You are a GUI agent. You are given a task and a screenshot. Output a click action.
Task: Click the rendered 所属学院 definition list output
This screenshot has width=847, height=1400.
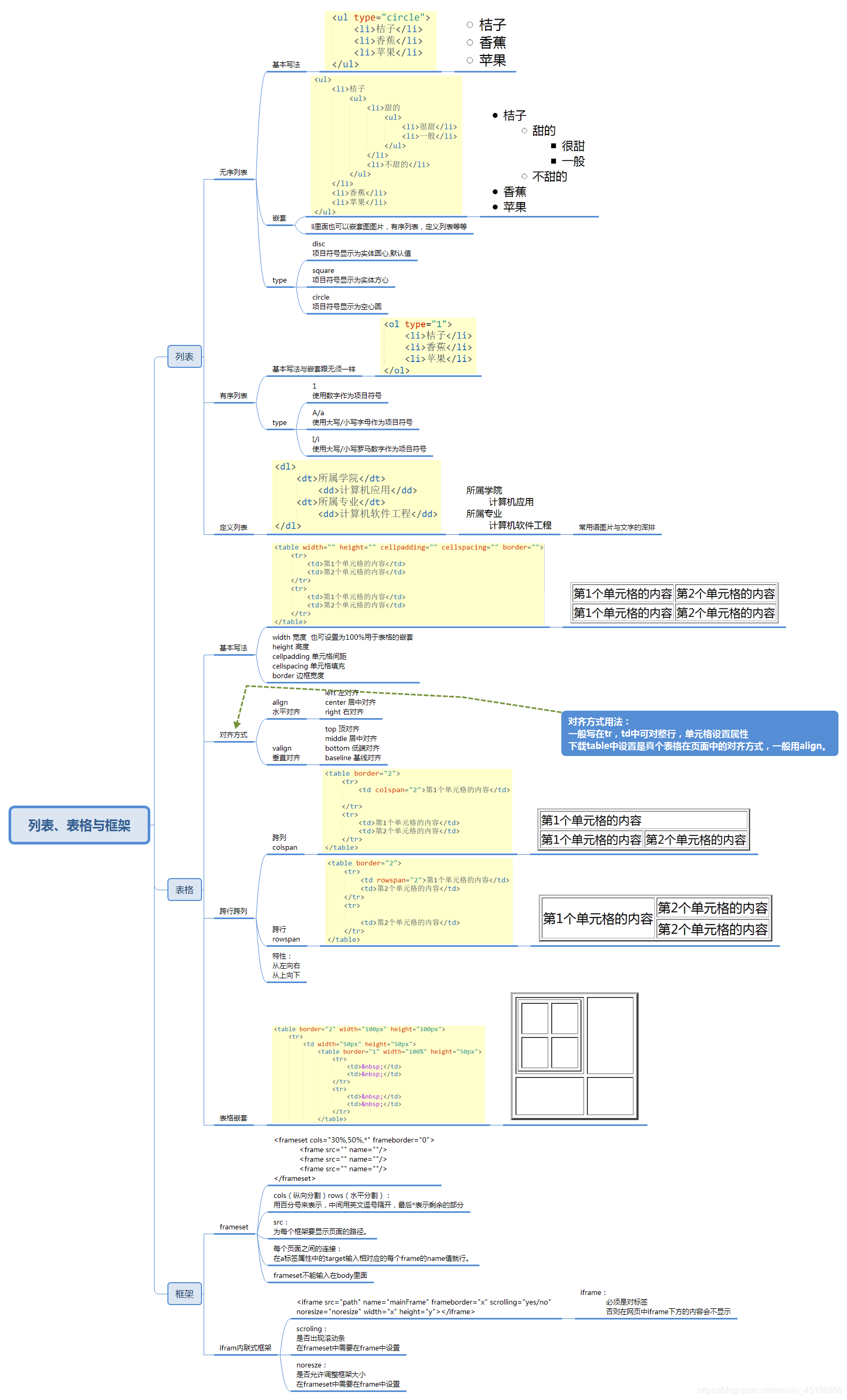click(509, 508)
